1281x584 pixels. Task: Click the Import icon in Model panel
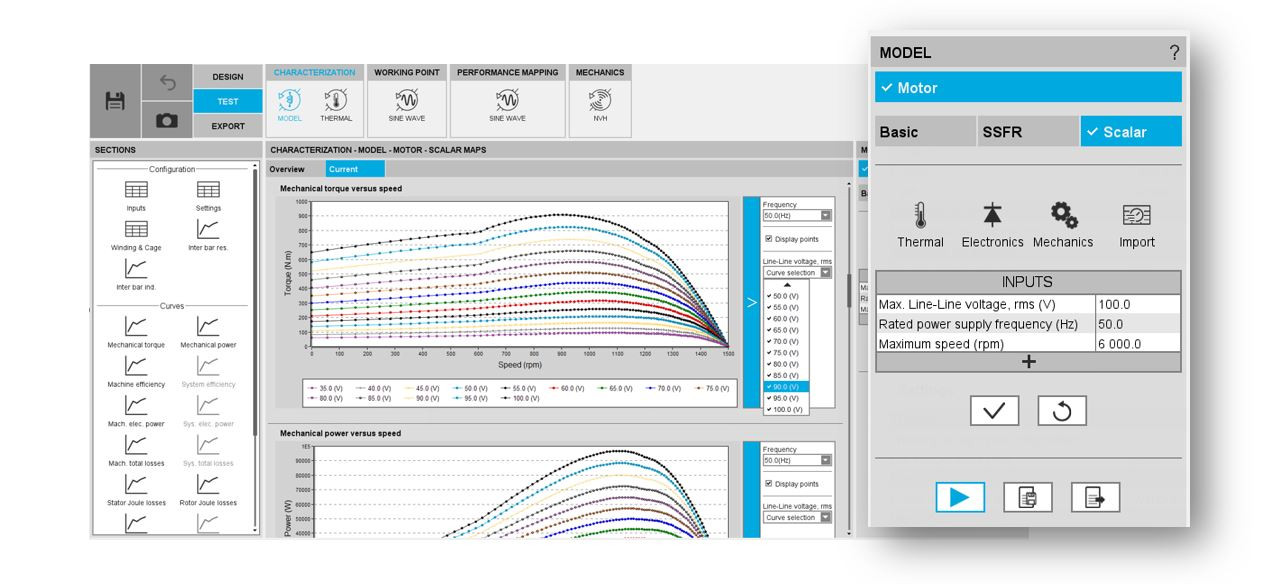[1136, 224]
